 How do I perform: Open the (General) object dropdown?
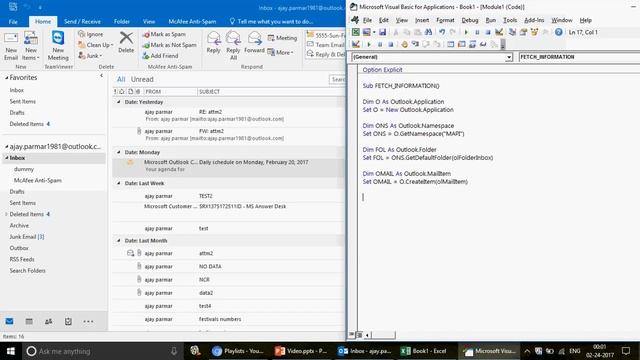pos(509,57)
